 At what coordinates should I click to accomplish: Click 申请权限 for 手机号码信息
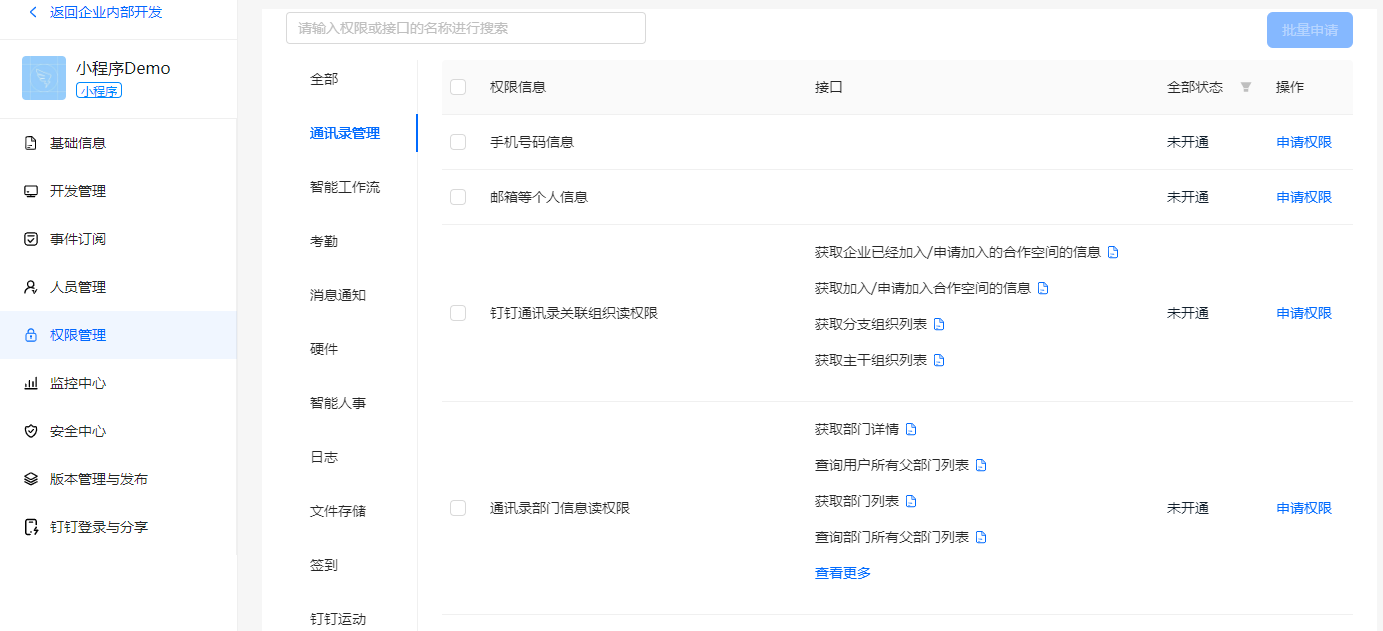[x=1304, y=142]
